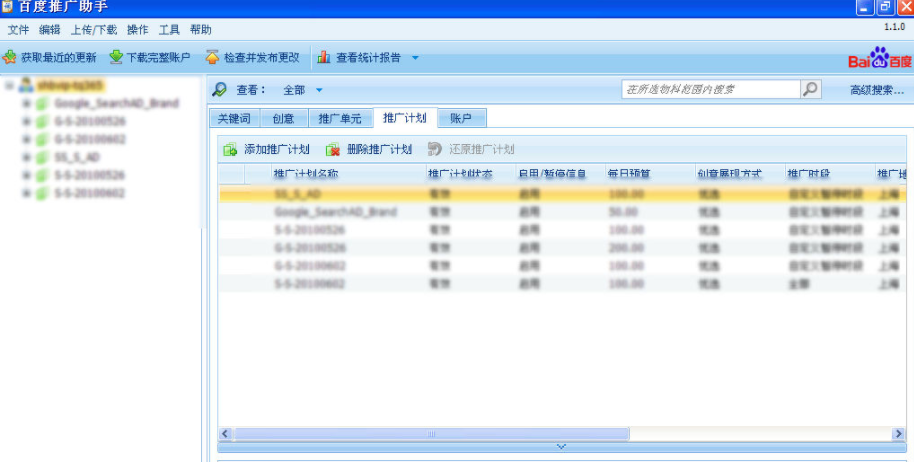The width and height of the screenshot is (914, 462).
Task: Select the 推广计划 tab
Action: (x=405, y=118)
